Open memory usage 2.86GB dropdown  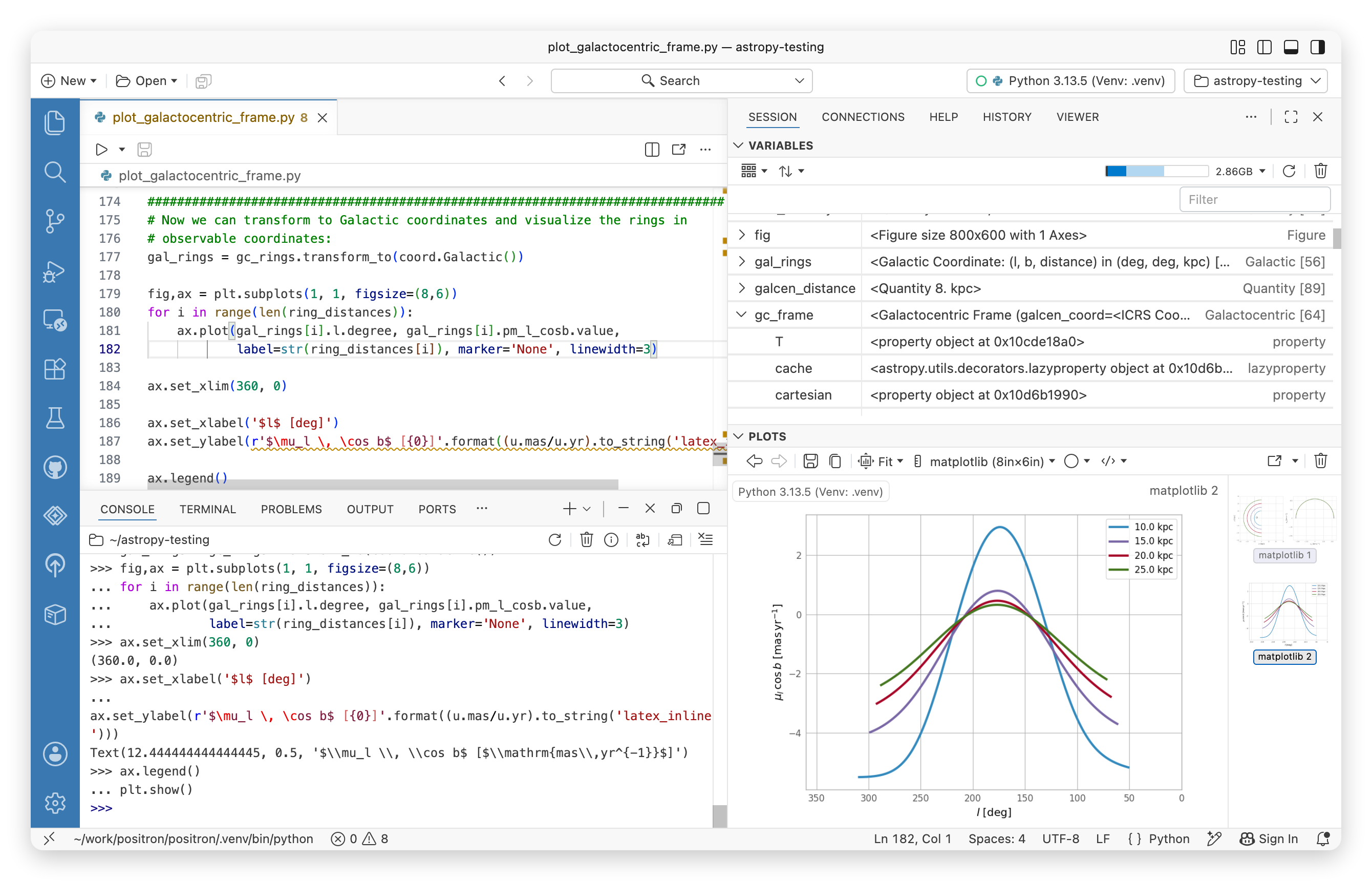pos(1240,171)
